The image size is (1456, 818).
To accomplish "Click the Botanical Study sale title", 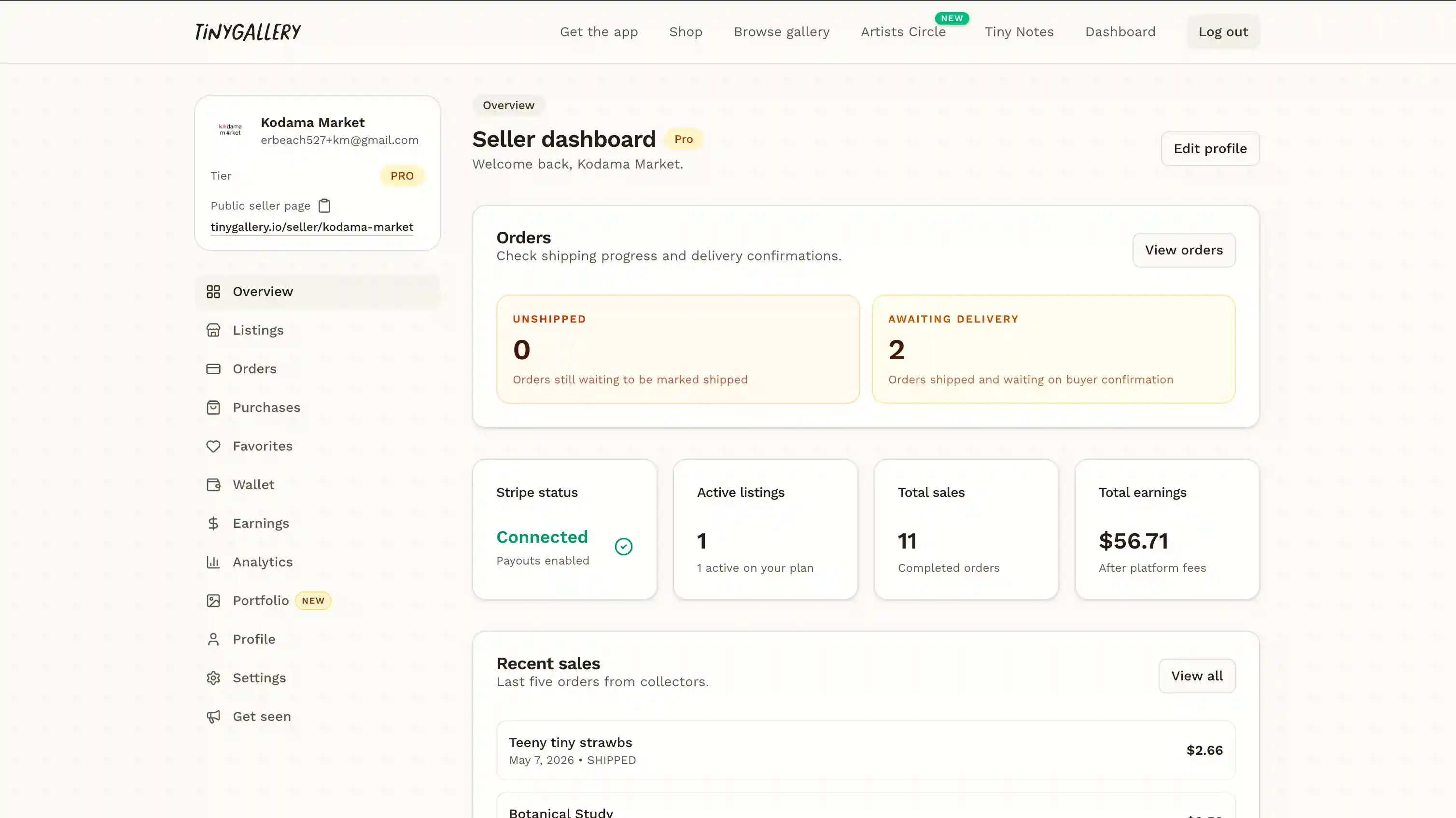I will click(560, 812).
